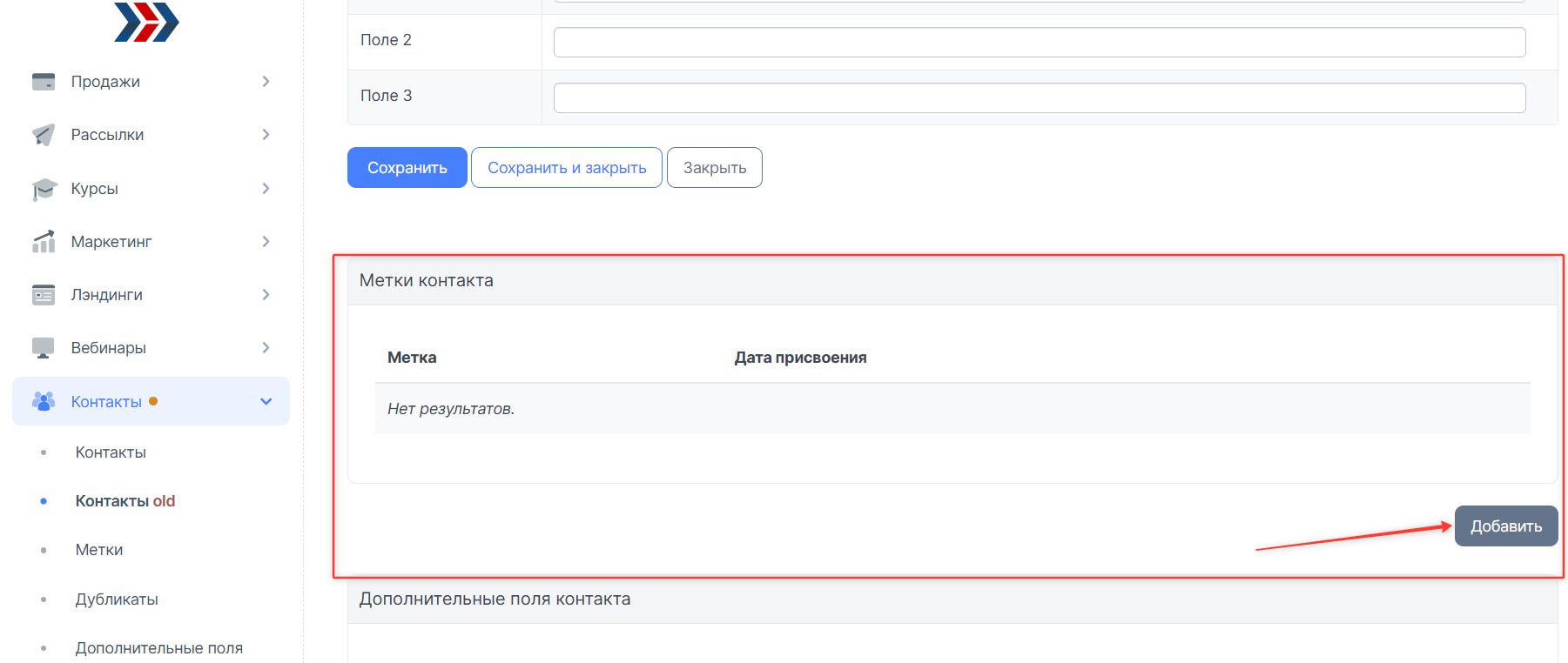Collapse the Контакты section chevron
Viewport: 1568px width, 663px height.
pyautogui.click(x=266, y=401)
